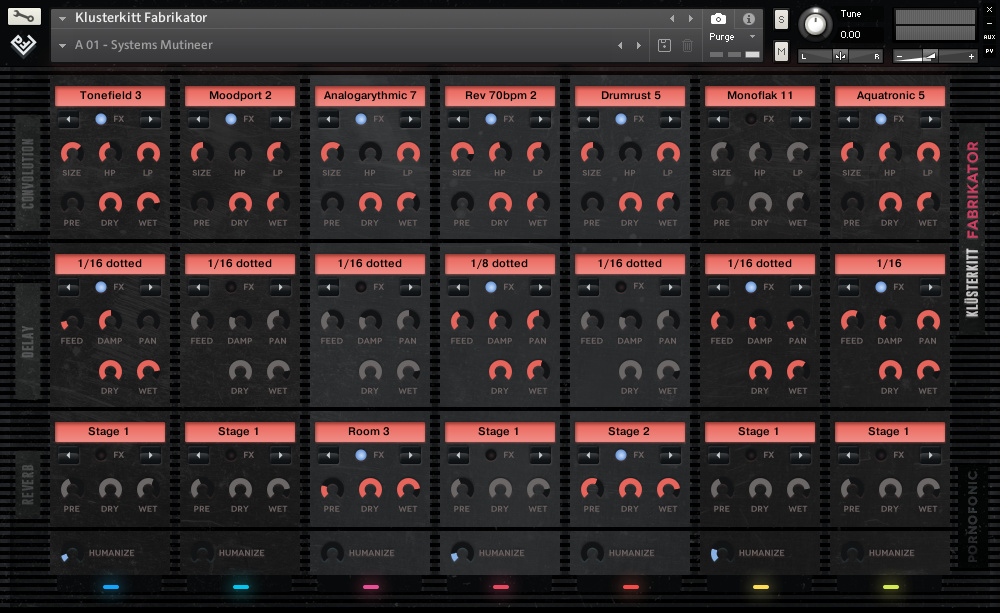
Task: Open the Purge dropdown arrow
Action: pyautogui.click(x=753, y=37)
